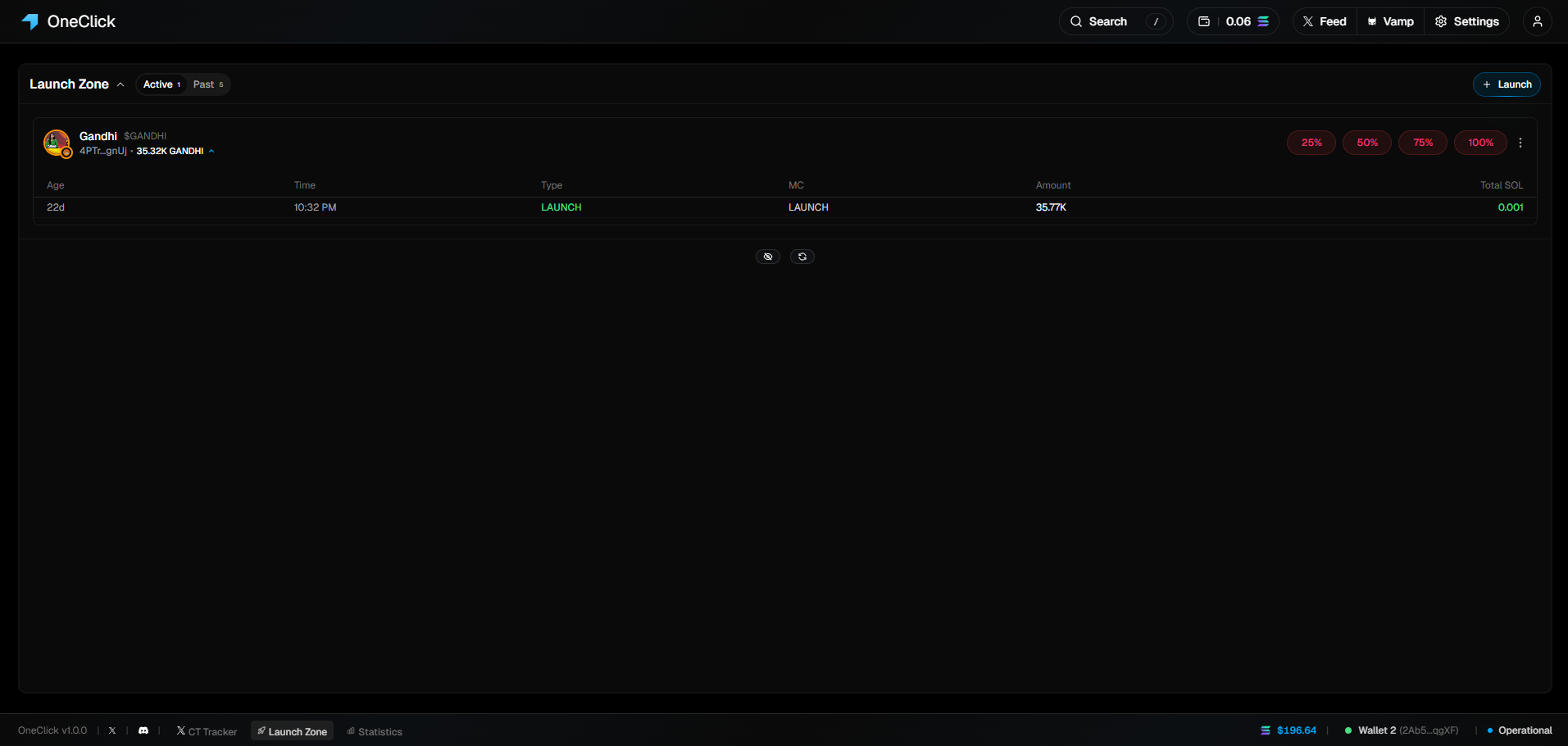
Task: Sell 75% of Gandhi
Action: pyautogui.click(x=1423, y=143)
